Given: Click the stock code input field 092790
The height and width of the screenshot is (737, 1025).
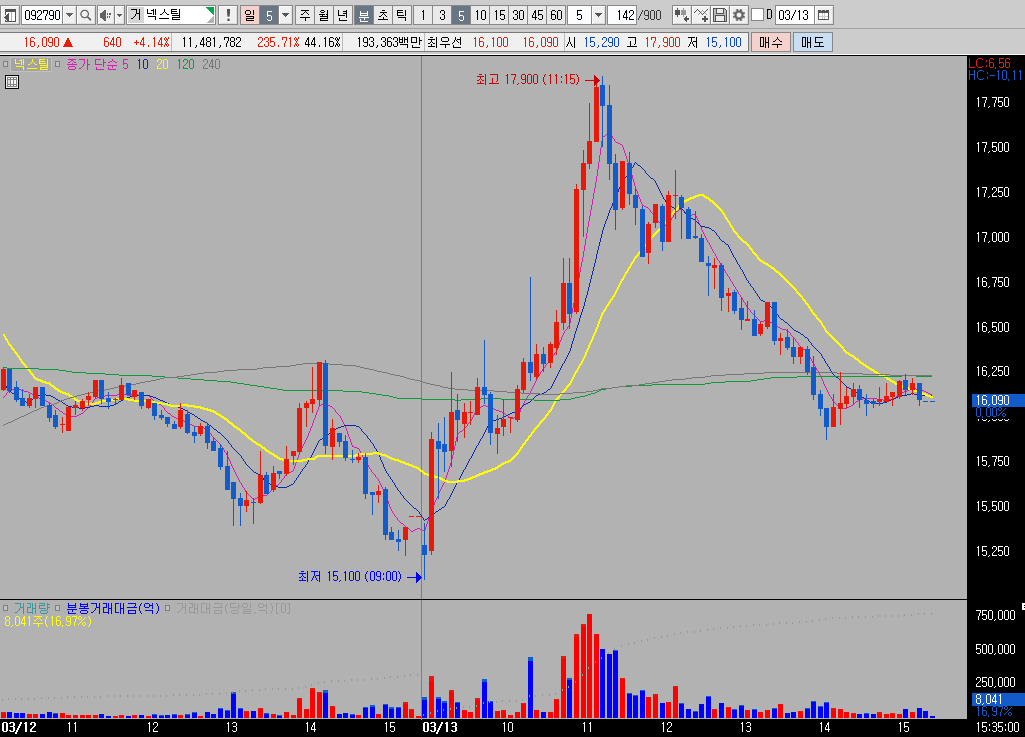Looking at the screenshot, I should (42, 14).
